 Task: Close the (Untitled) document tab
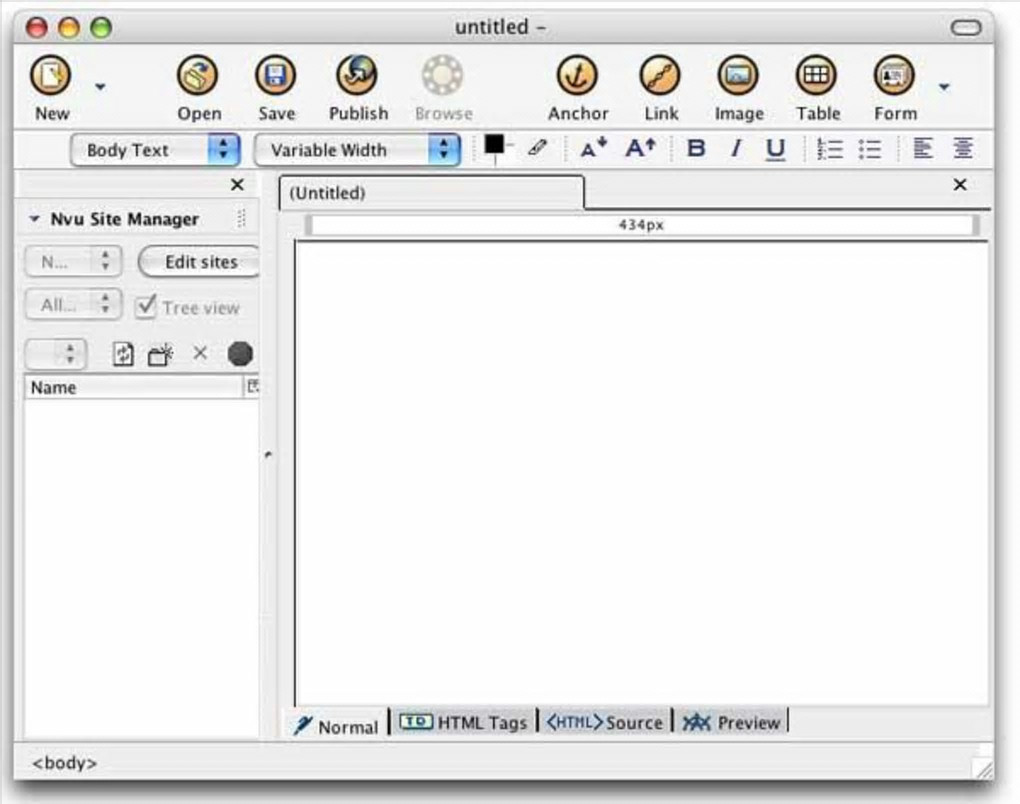click(960, 185)
